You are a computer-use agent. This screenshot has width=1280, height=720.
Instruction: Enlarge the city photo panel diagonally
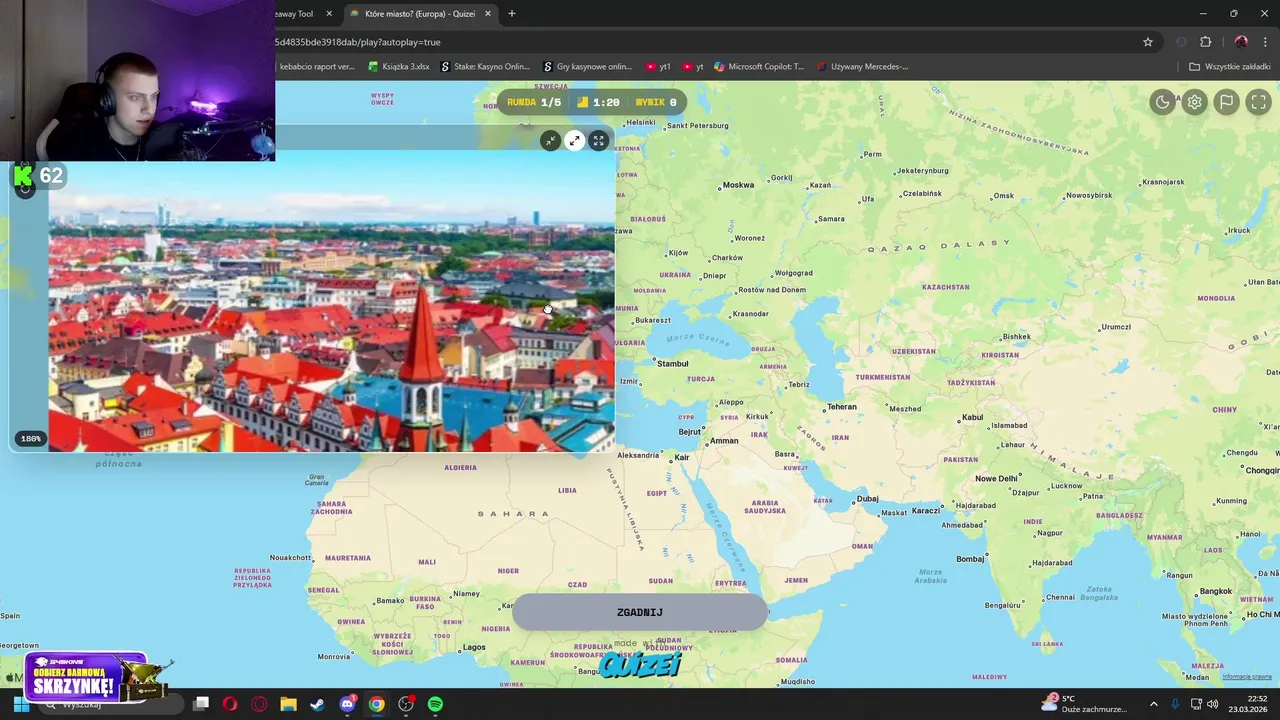(574, 141)
